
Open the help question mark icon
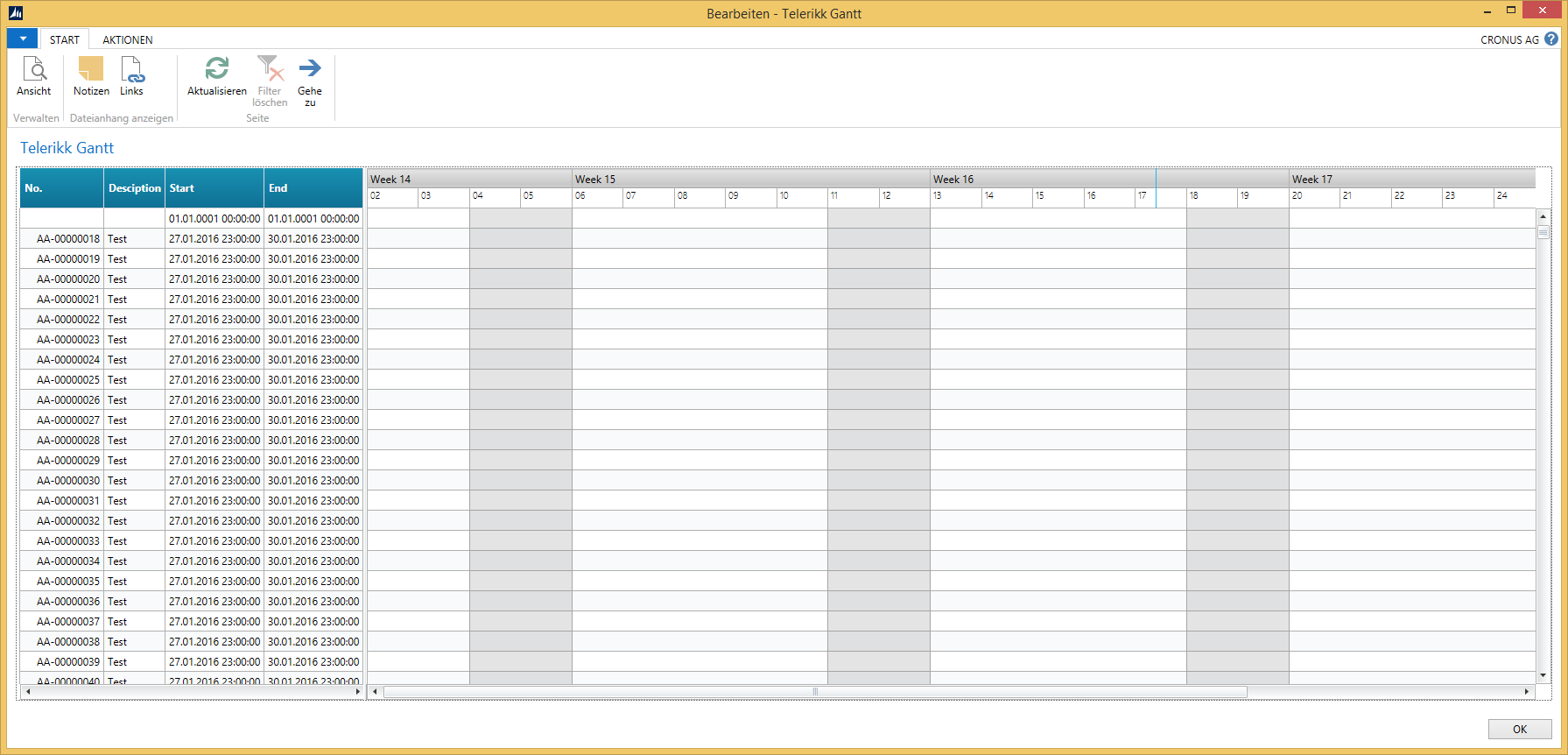[x=1551, y=39]
